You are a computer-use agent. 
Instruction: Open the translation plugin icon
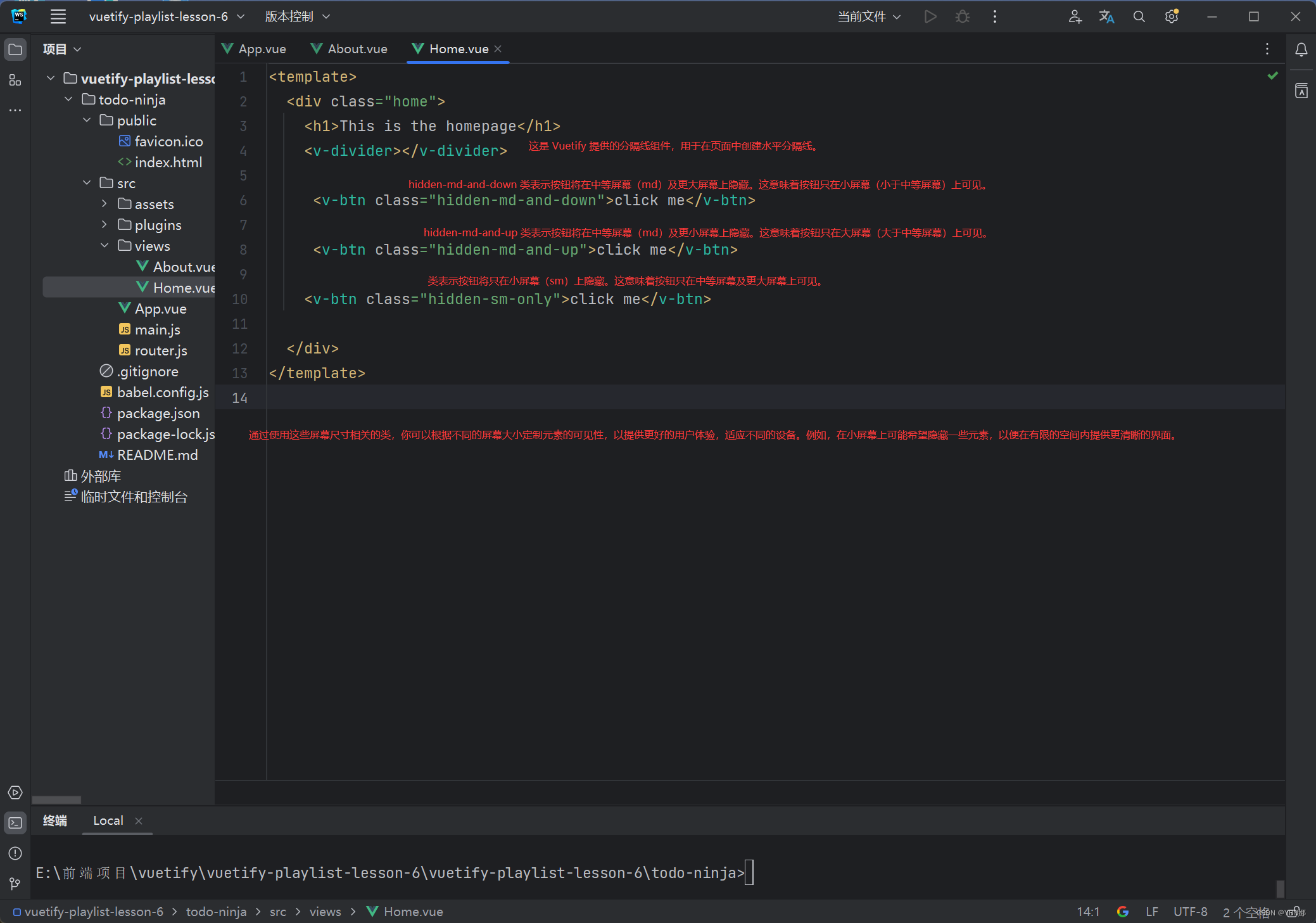coord(1107,16)
